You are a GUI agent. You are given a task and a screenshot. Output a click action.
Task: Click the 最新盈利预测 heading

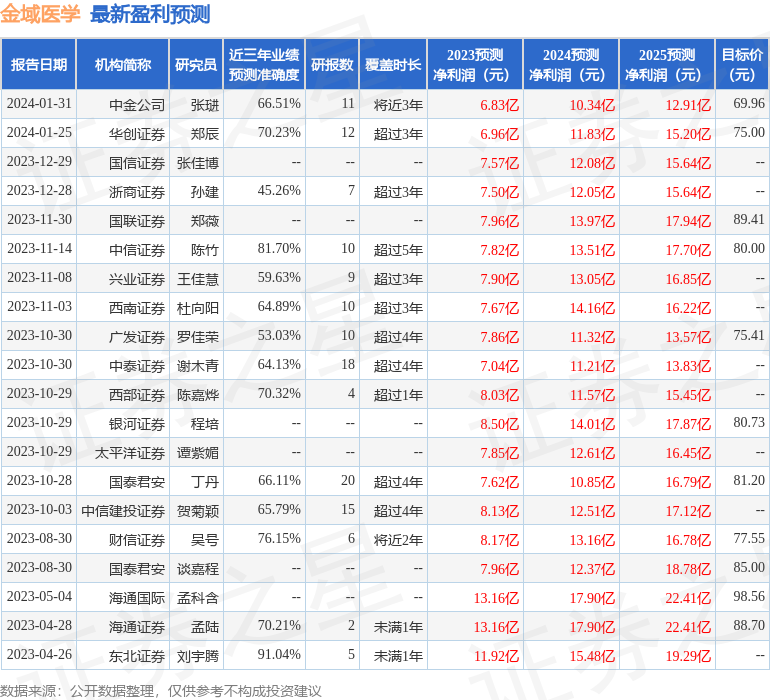[150, 14]
